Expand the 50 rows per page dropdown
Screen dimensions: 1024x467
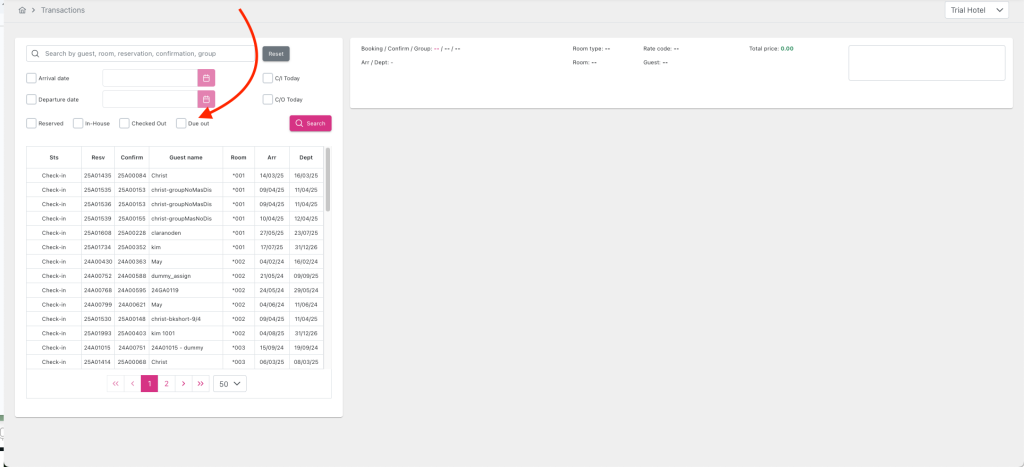coord(230,383)
